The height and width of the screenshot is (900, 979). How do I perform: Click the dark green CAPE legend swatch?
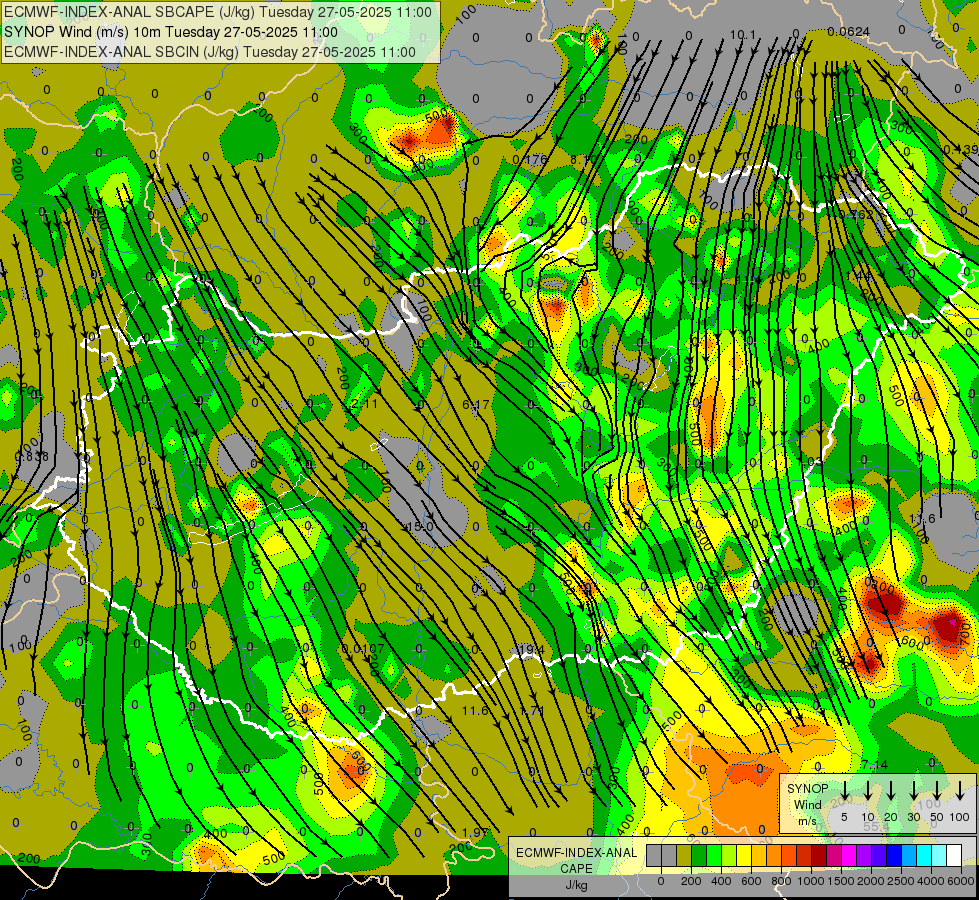coord(699,855)
